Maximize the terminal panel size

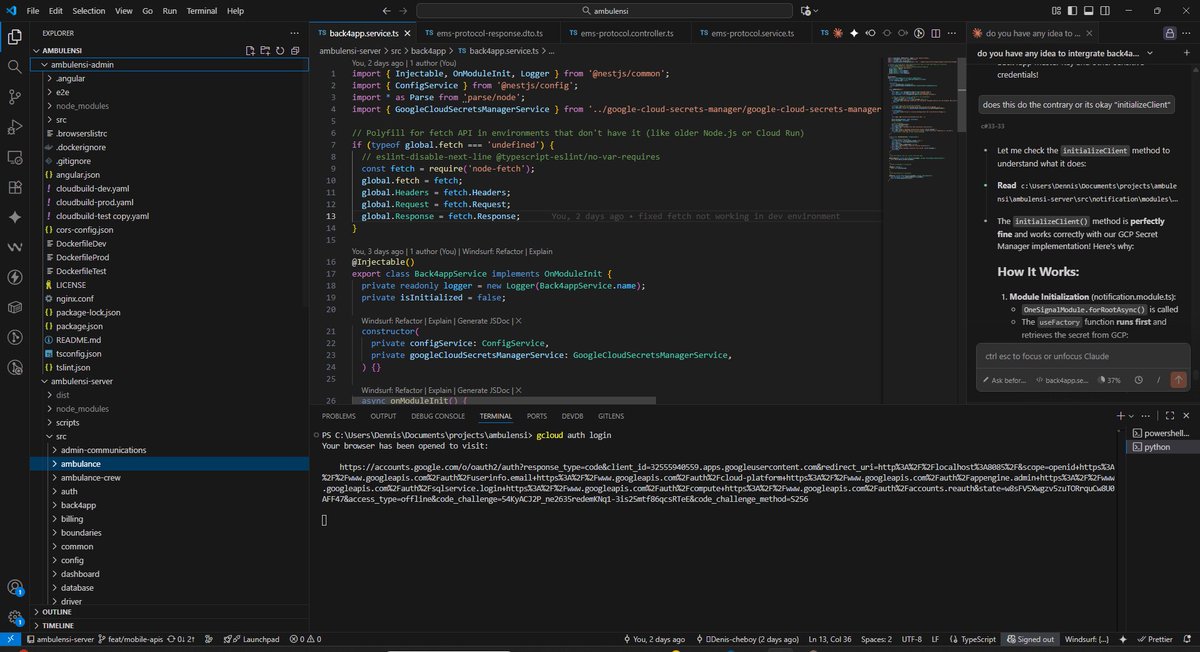1168,415
